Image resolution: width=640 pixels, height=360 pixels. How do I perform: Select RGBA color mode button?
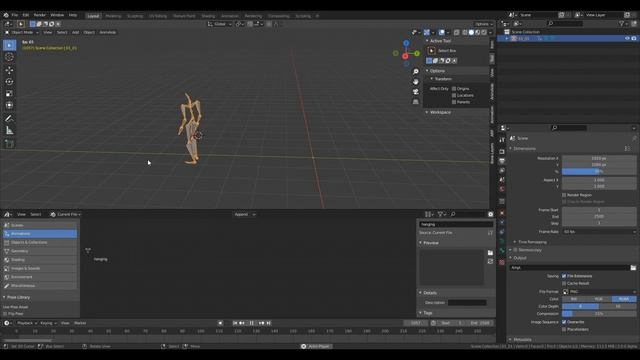[624, 299]
